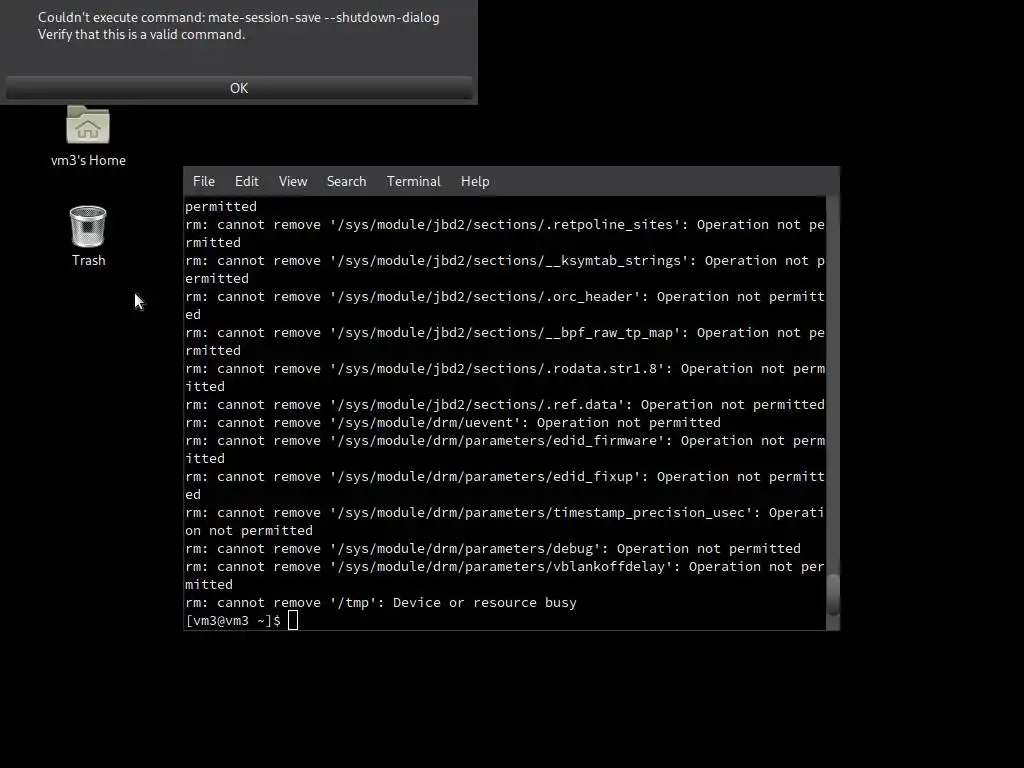Click "Verify that this is a valid command." text
Viewport: 1024px width, 768px height.
[x=142, y=35]
